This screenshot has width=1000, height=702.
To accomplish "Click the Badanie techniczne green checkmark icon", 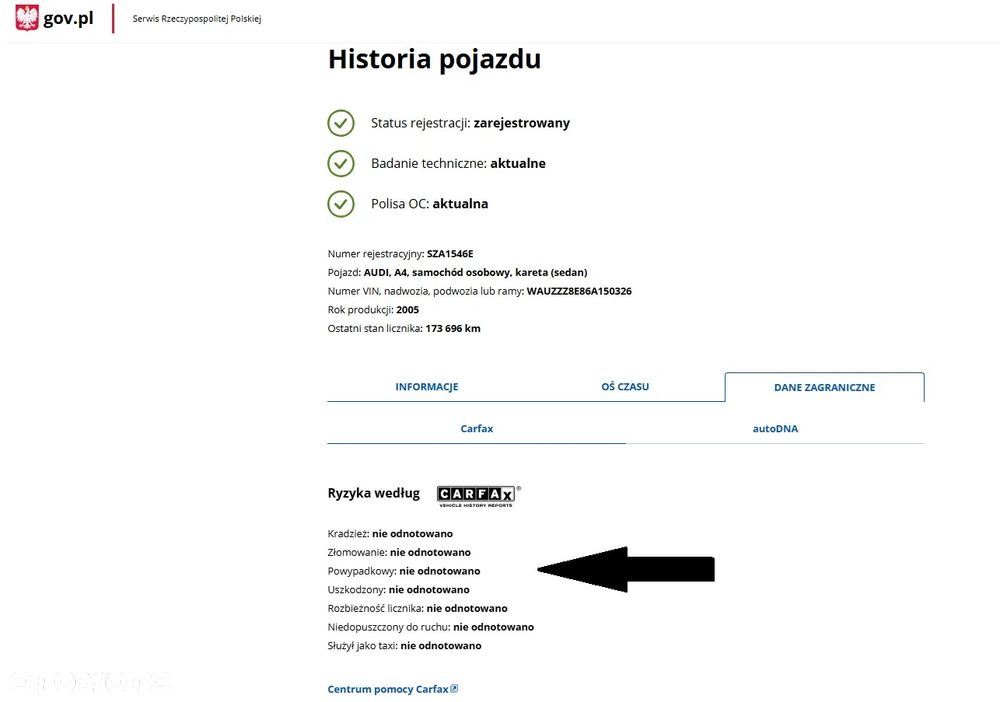I will point(341,163).
